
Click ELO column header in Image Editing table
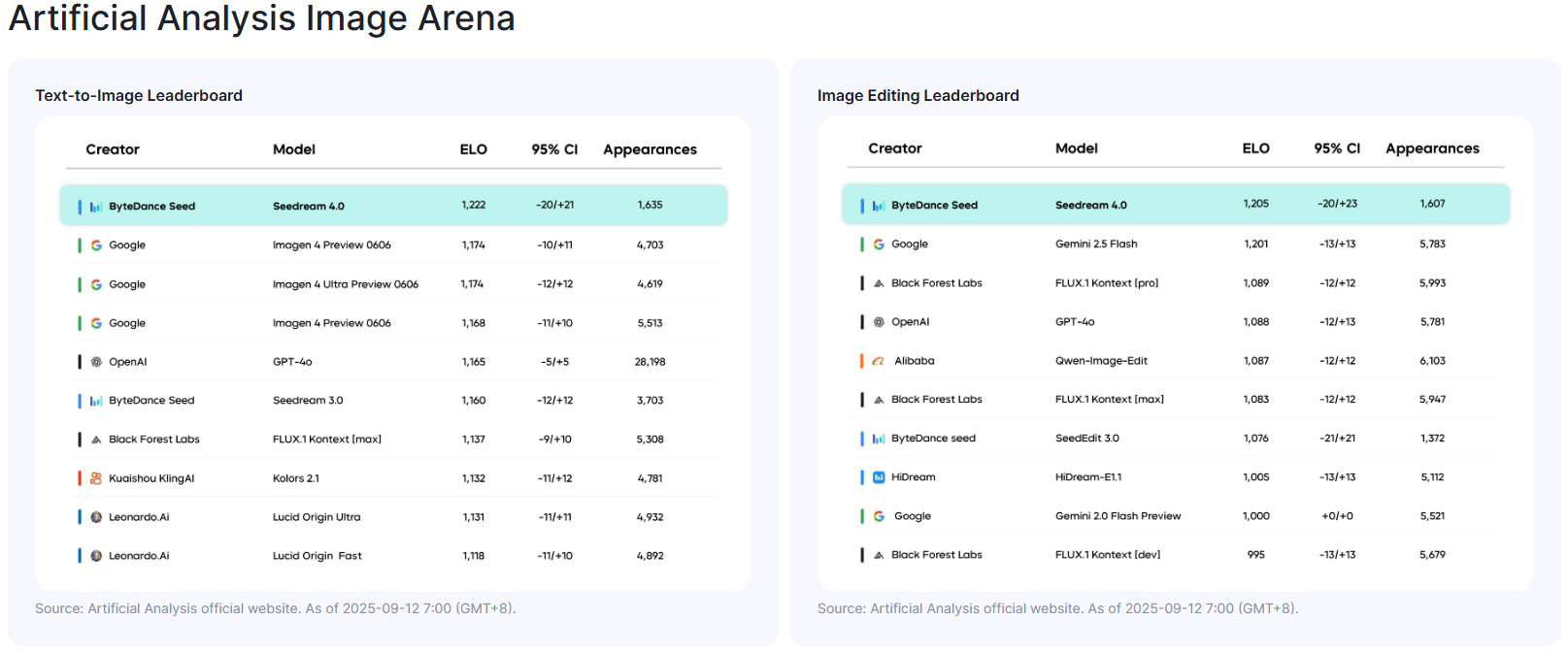[1256, 148]
